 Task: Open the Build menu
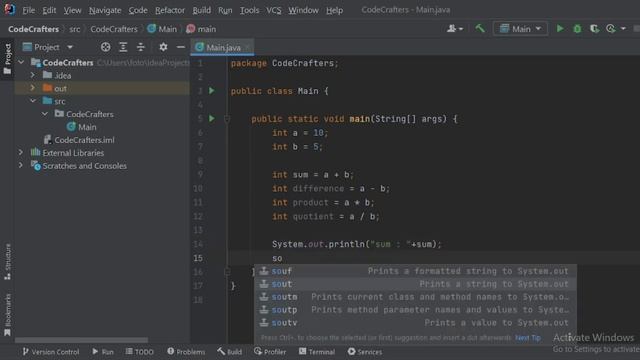click(202, 10)
